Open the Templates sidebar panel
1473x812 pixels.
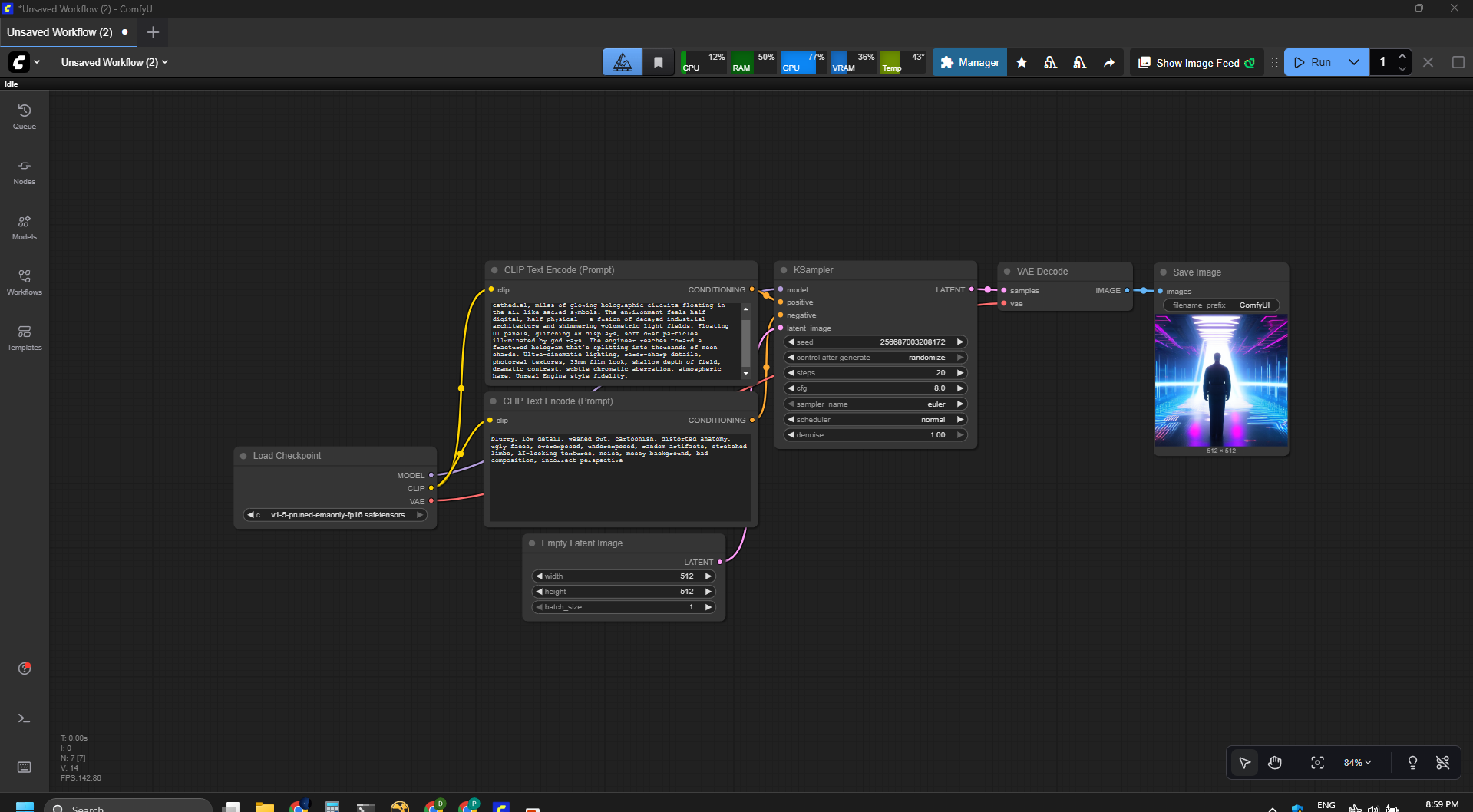25,337
